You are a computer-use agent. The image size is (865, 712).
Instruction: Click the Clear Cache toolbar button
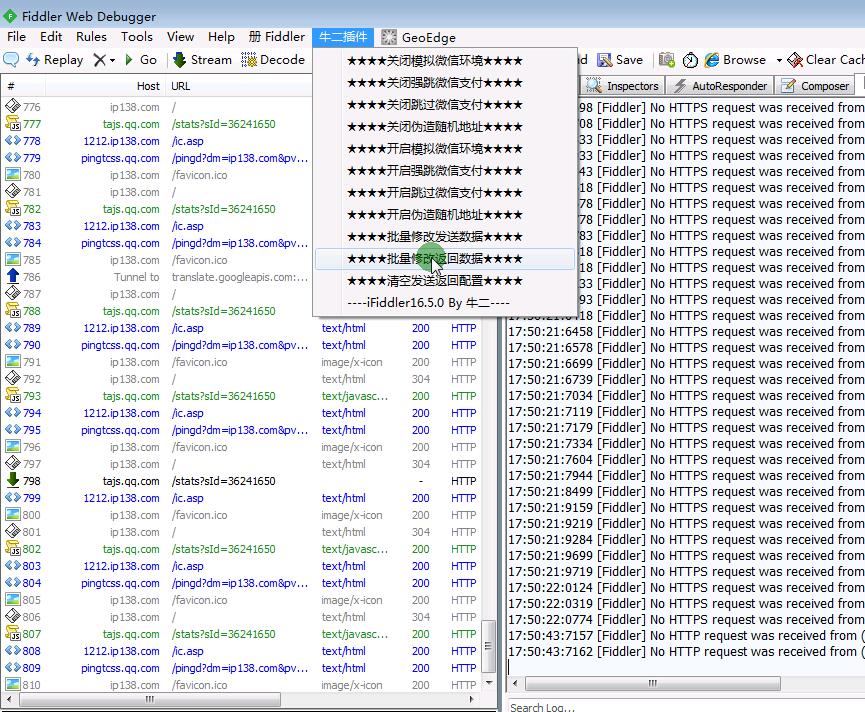(825, 60)
